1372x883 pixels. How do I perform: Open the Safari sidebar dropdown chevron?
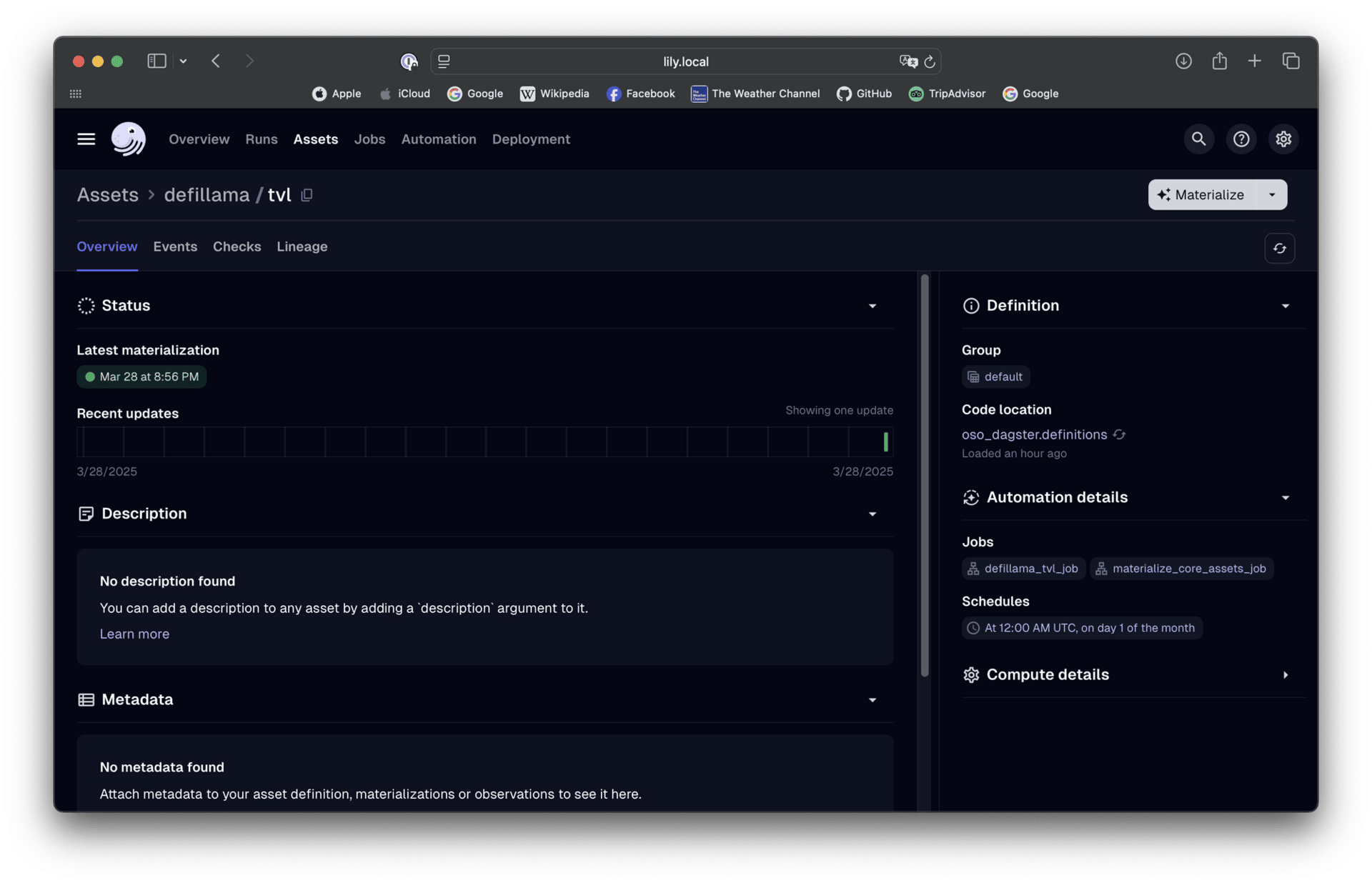(183, 61)
